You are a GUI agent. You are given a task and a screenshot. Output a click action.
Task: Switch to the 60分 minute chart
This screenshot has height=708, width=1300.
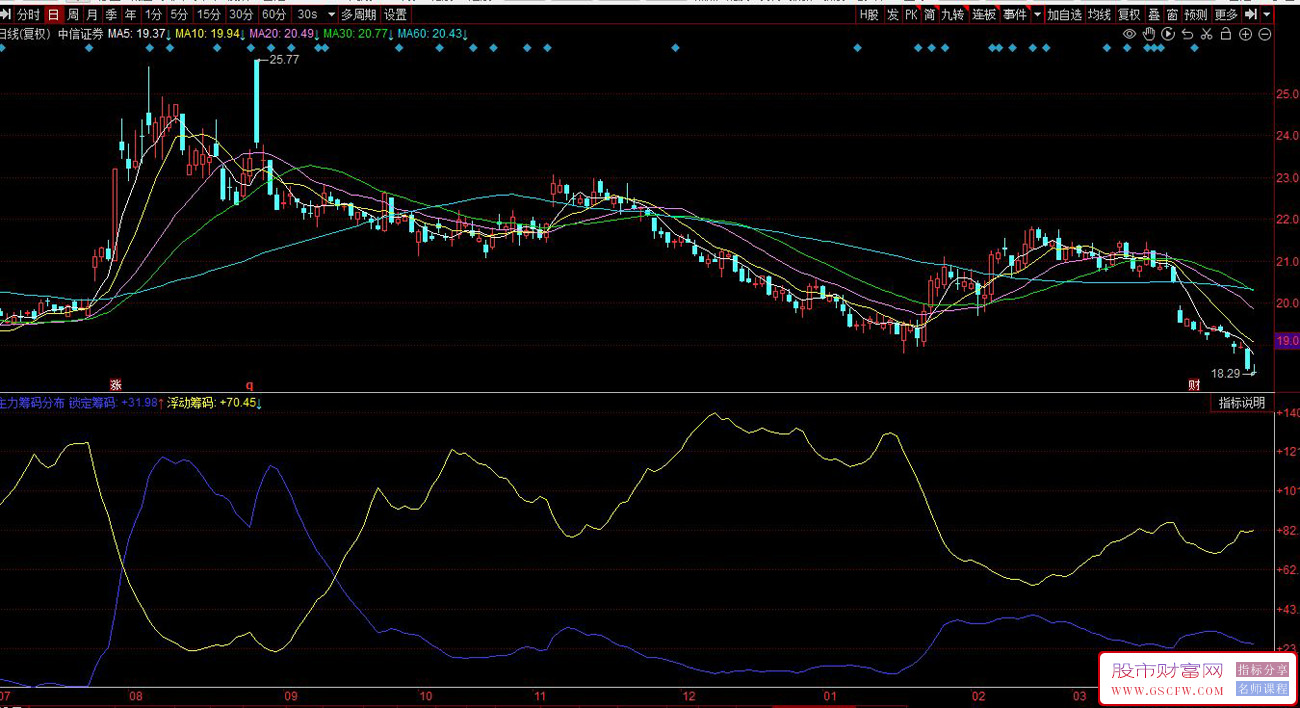coord(274,15)
